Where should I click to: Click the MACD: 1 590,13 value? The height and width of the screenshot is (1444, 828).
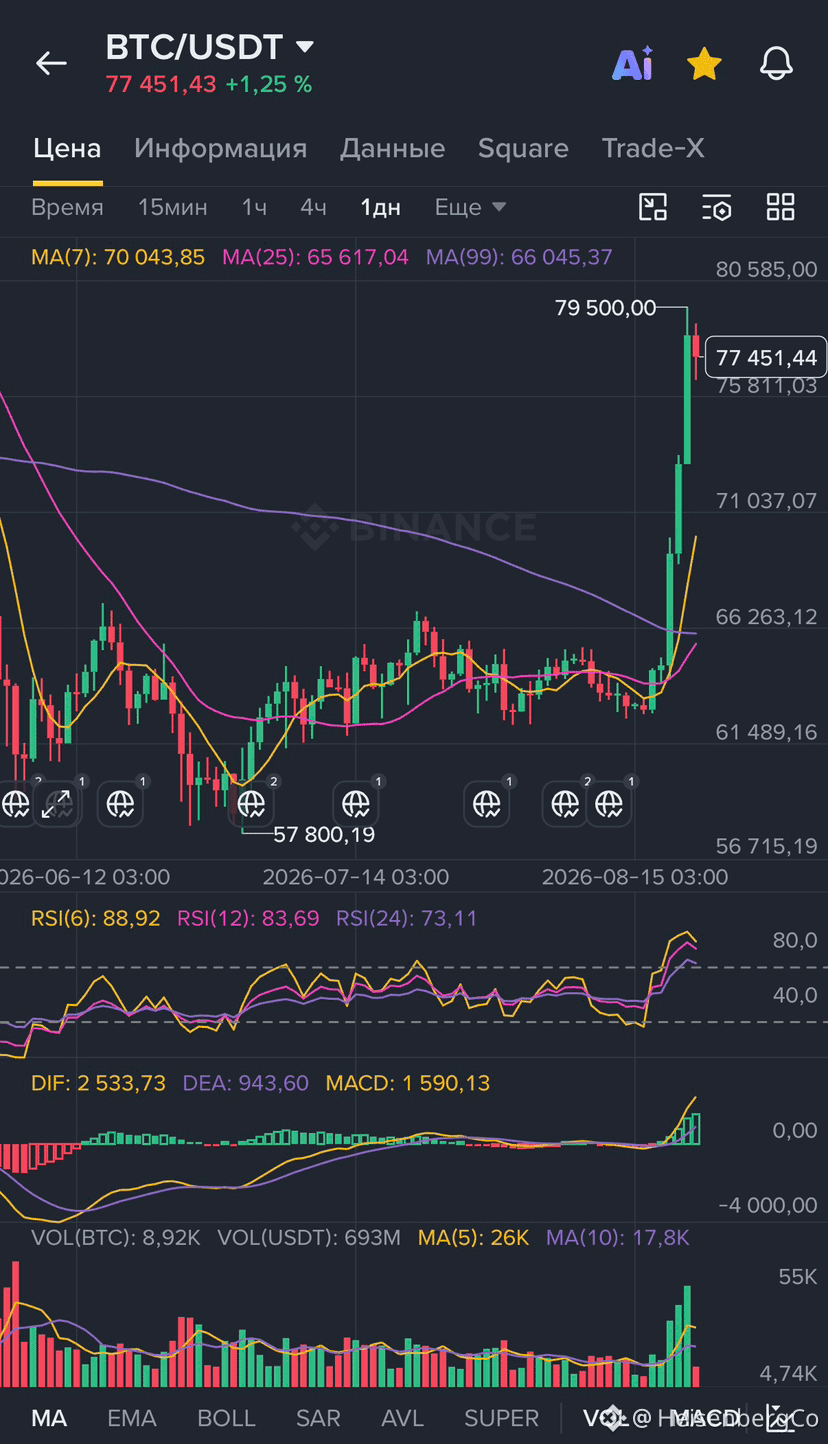coord(408,1083)
